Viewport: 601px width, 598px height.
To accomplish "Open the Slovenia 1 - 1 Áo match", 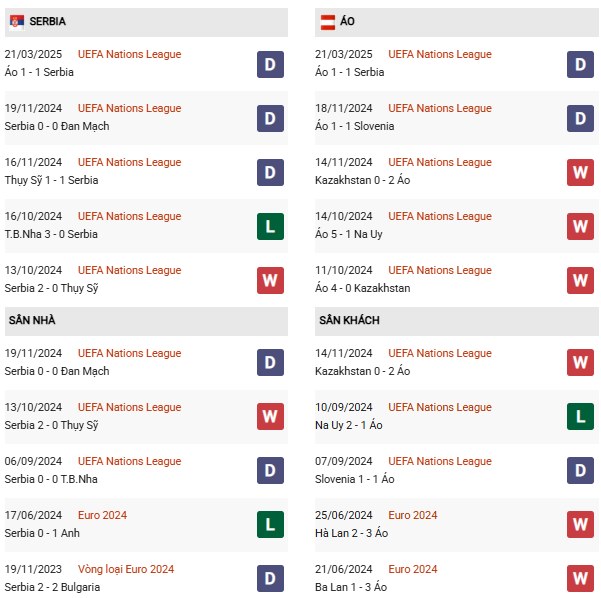I will (355, 479).
